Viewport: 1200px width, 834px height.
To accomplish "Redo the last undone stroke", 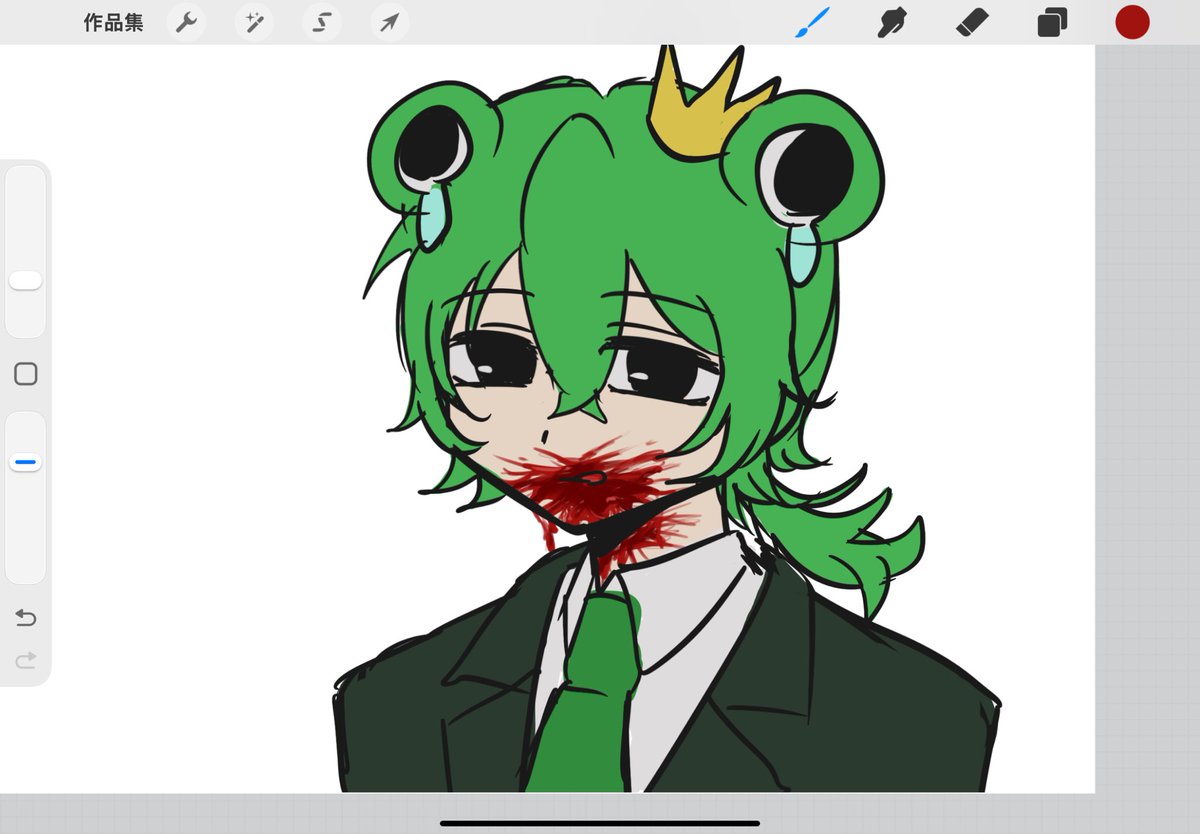I will coord(26,659).
